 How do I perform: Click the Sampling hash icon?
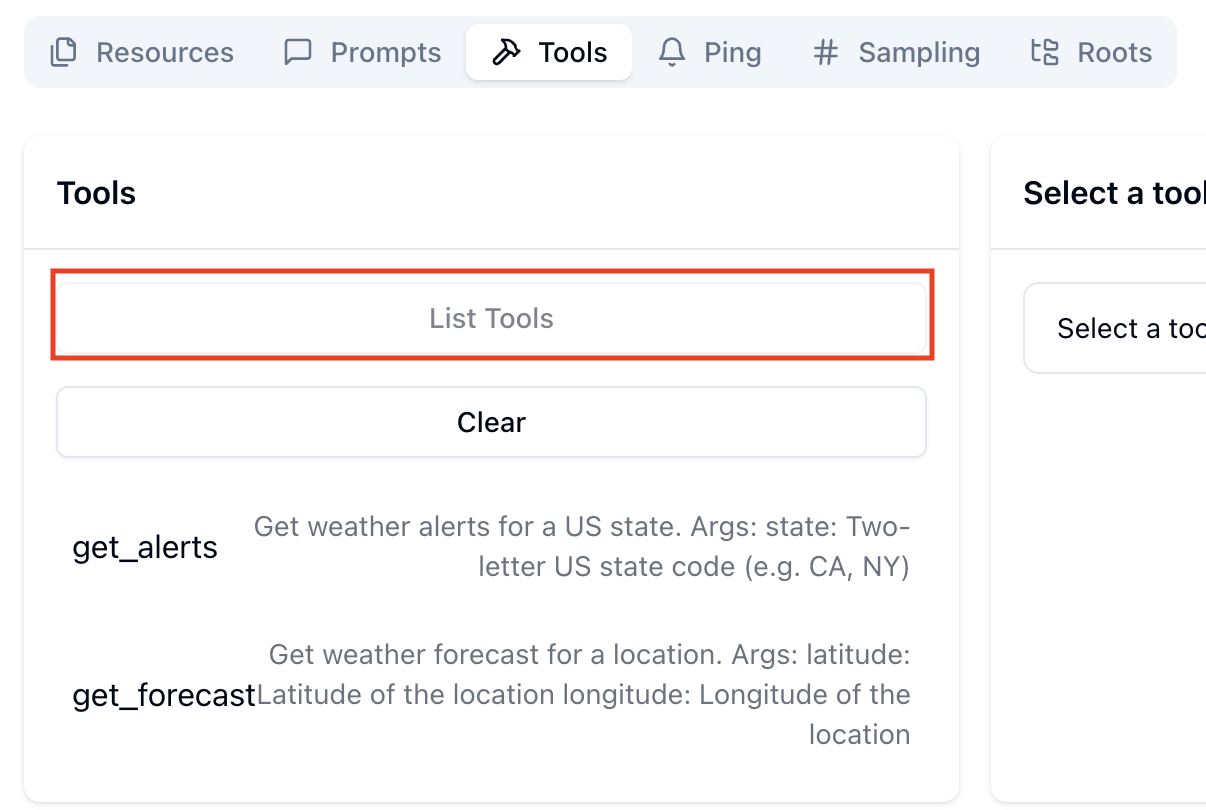(825, 52)
